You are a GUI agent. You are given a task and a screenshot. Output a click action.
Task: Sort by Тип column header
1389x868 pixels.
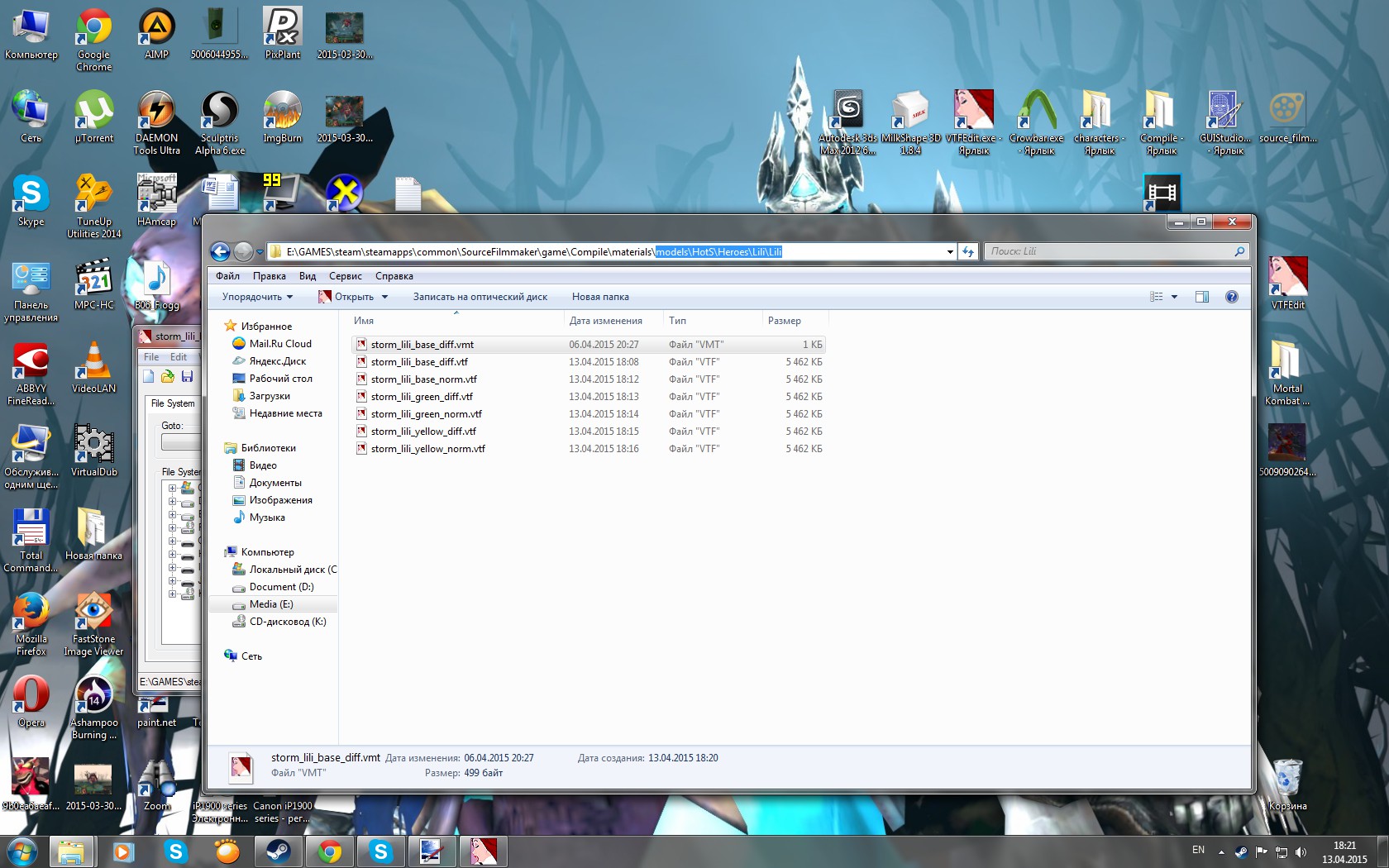713,321
